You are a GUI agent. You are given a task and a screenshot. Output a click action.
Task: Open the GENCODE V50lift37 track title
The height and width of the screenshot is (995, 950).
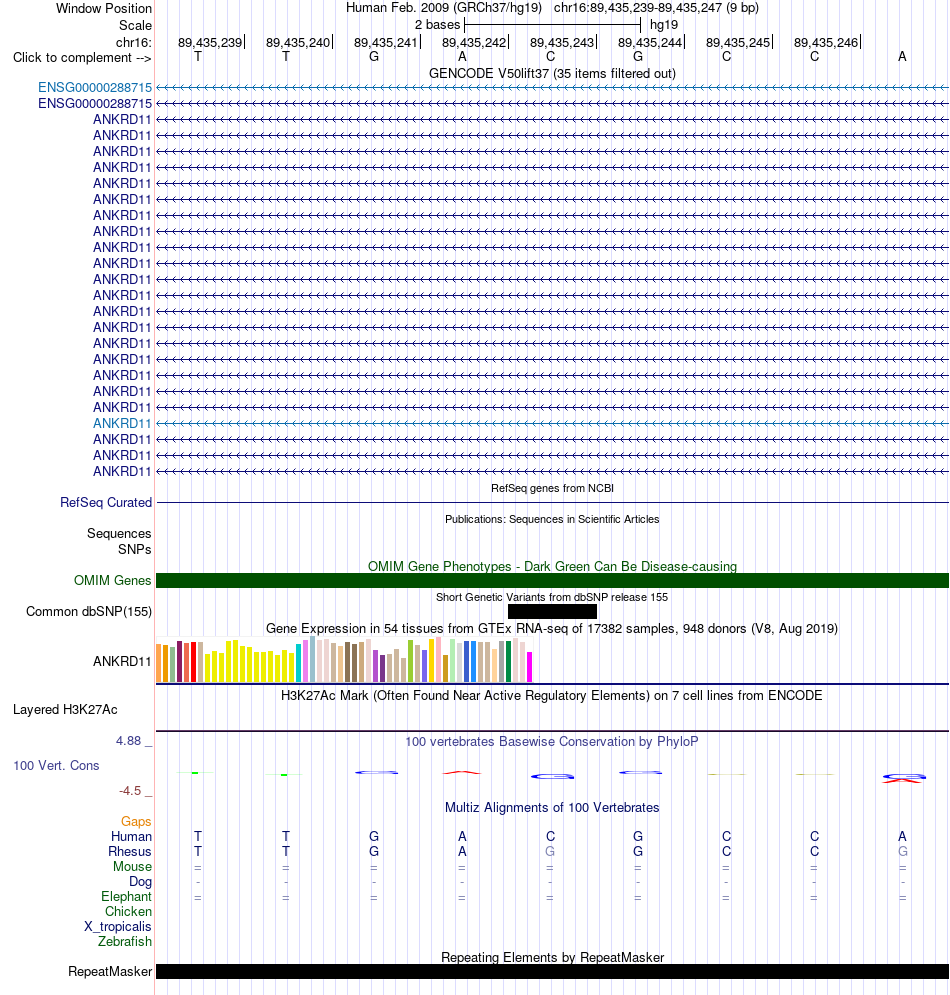pos(552,74)
